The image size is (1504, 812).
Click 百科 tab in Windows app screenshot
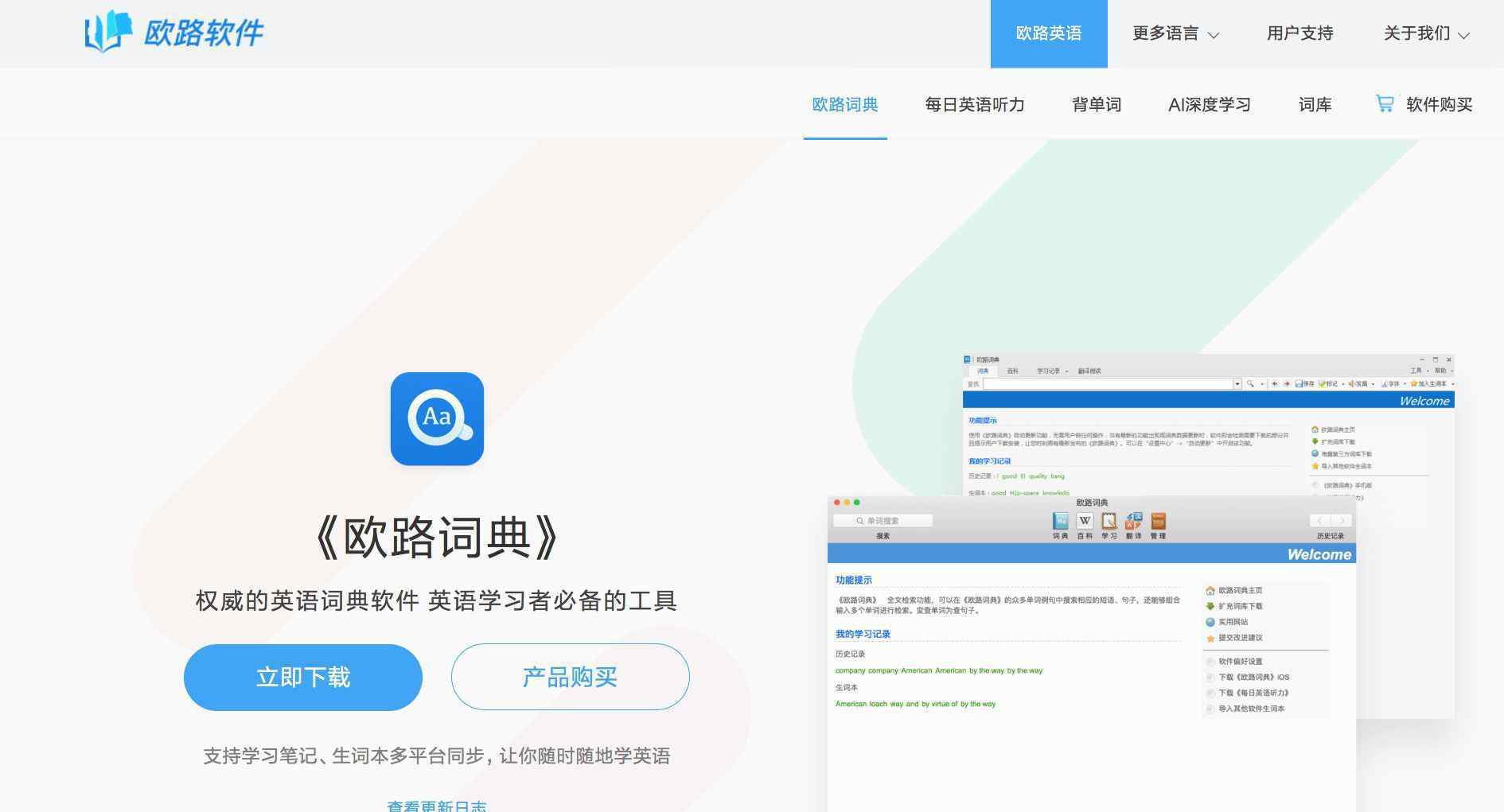click(1012, 371)
